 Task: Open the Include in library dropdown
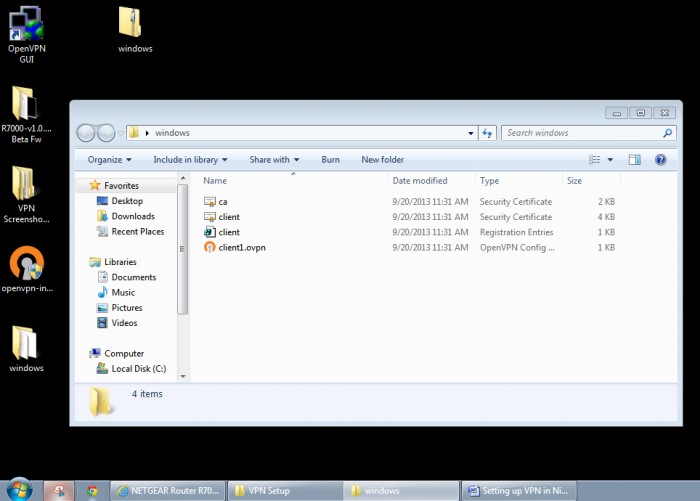click(x=190, y=159)
